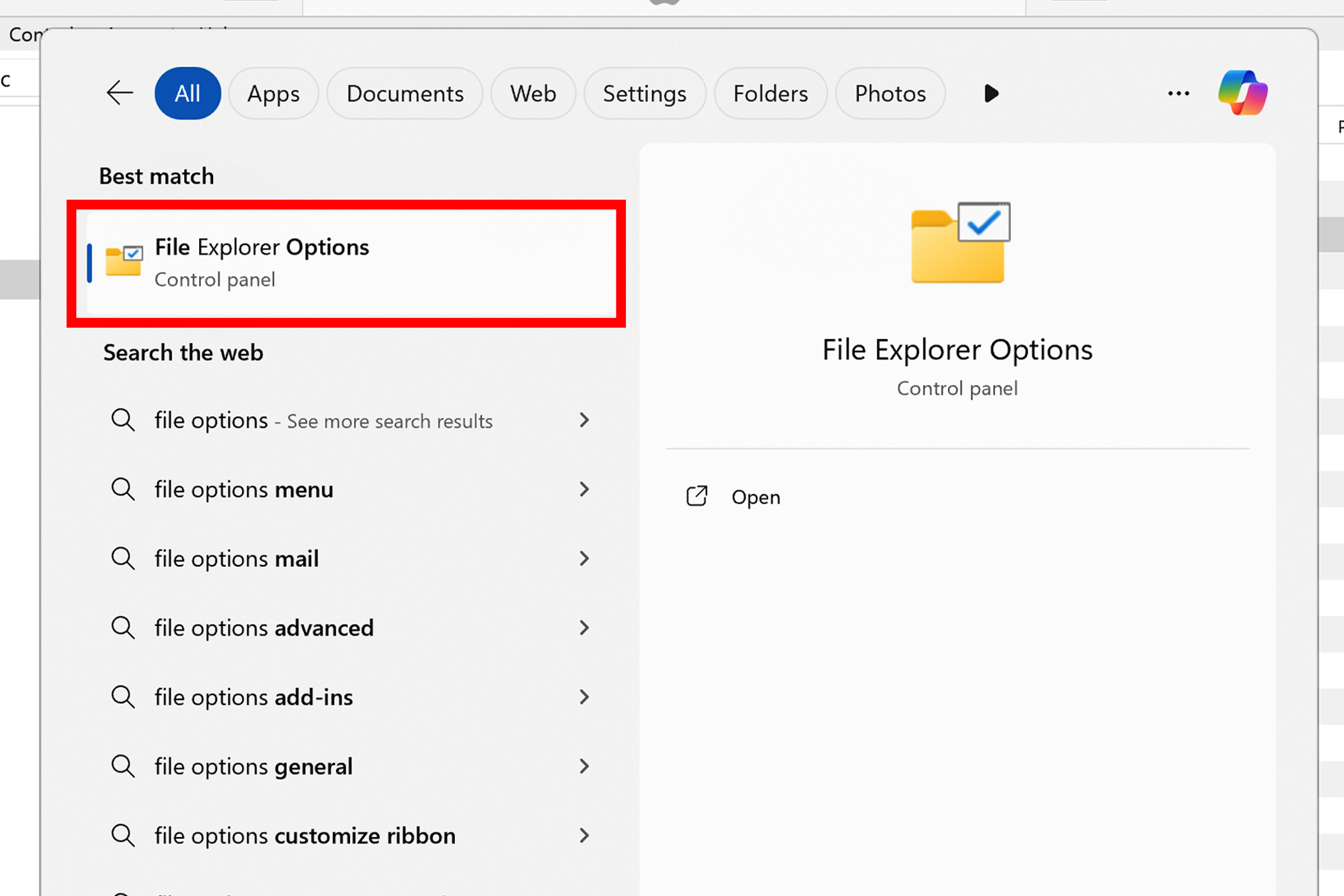
Task: Select the All filter tab
Action: click(x=187, y=93)
